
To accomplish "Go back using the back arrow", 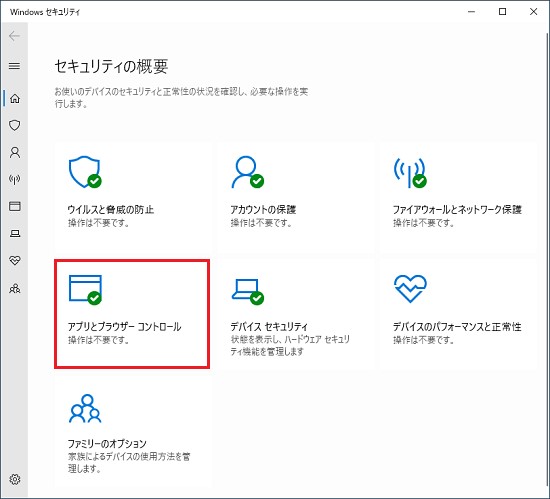I will (14, 36).
